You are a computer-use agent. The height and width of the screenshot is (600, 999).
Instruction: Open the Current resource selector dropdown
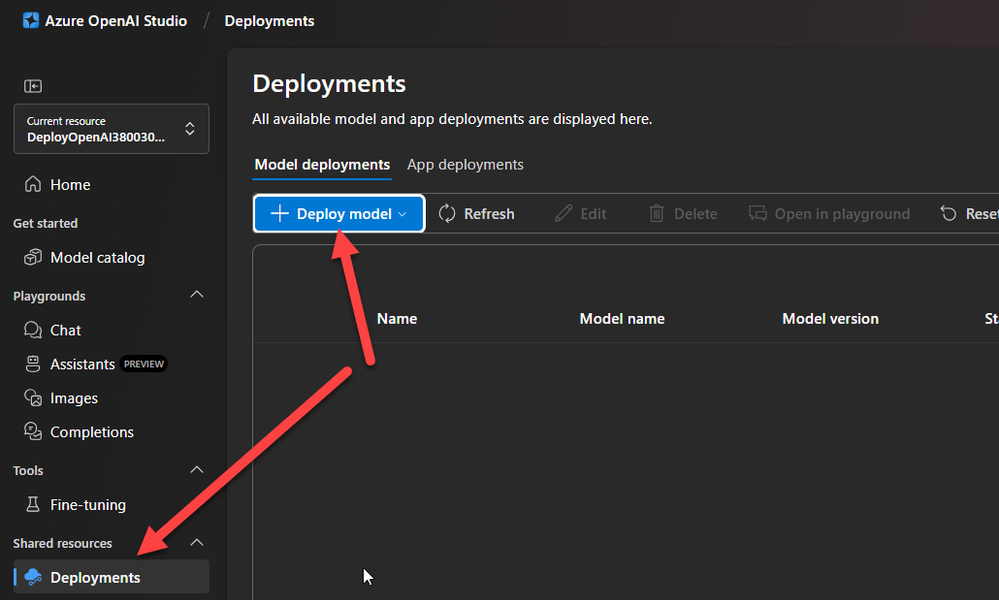pyautogui.click(x=111, y=129)
